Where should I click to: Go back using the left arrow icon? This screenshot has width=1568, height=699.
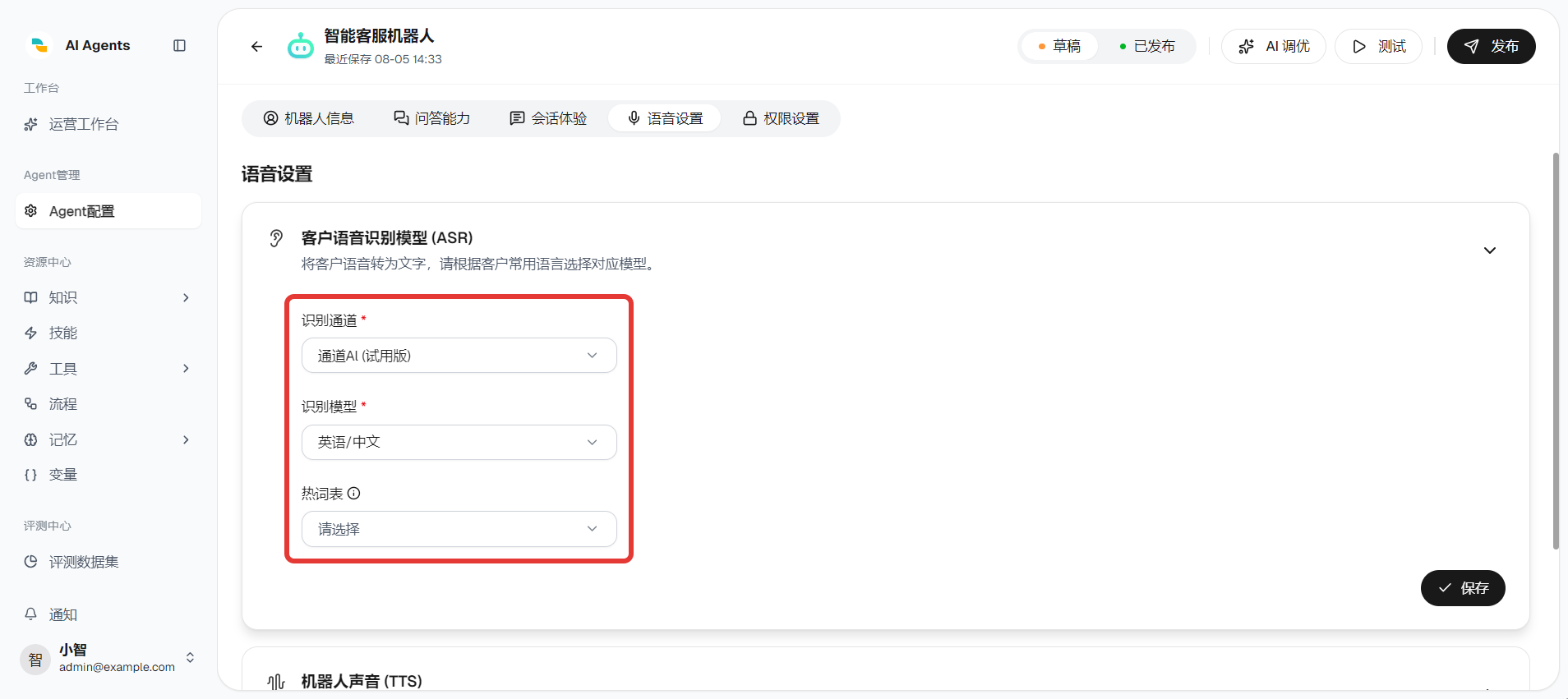[257, 46]
